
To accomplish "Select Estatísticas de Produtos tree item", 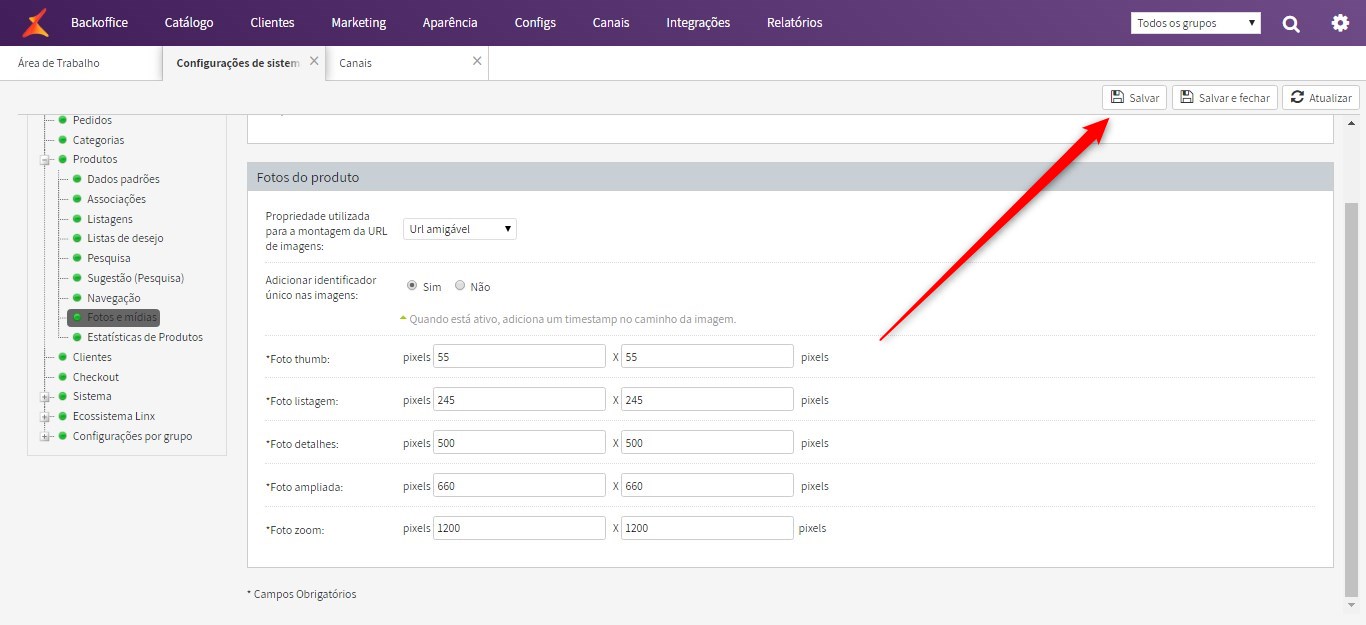I will [x=145, y=337].
